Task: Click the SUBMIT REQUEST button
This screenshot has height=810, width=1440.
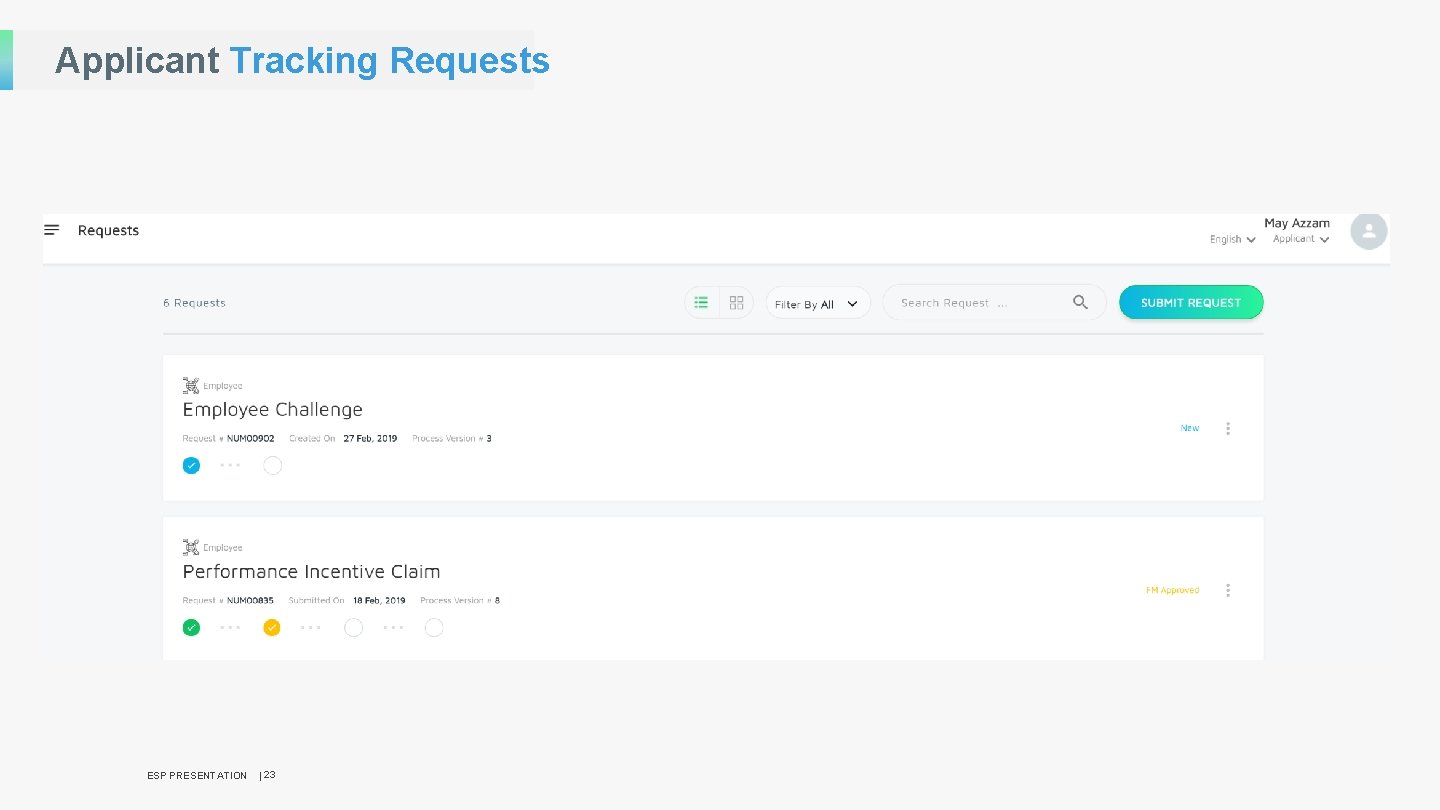Action: coord(1190,302)
